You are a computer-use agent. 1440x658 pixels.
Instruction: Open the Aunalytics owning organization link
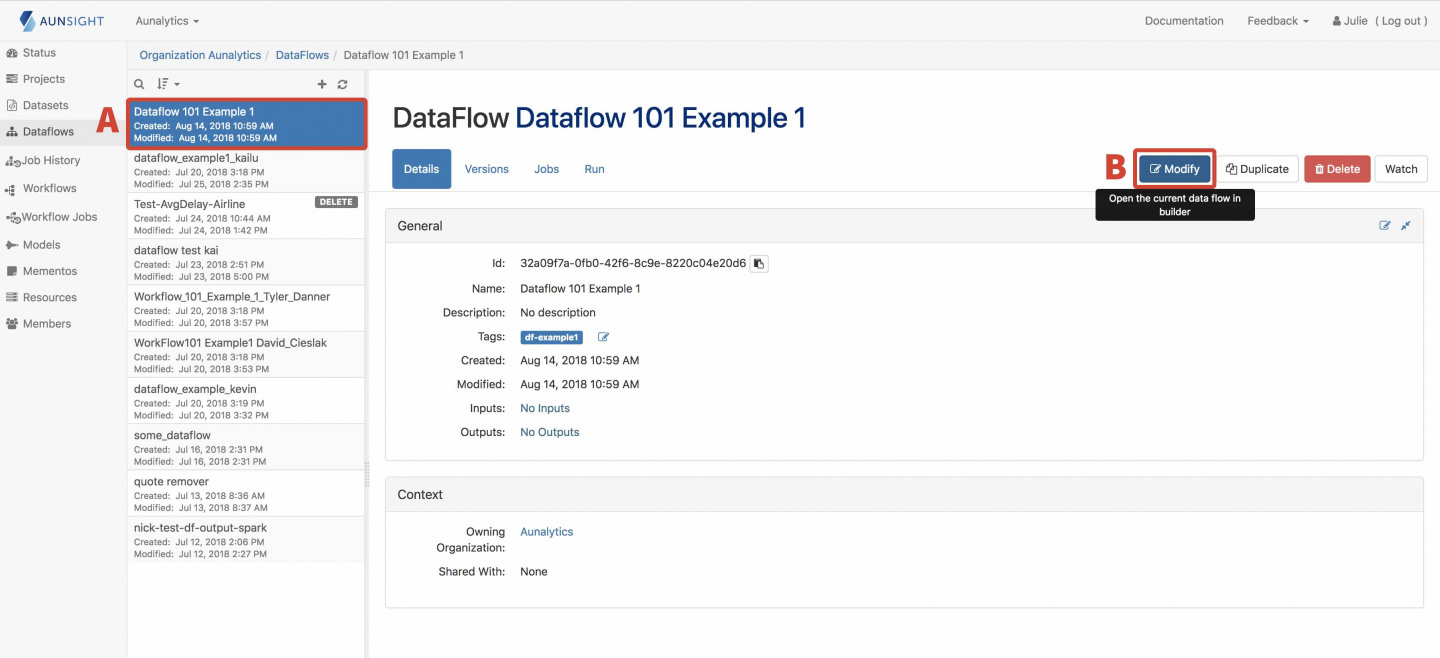tap(547, 532)
